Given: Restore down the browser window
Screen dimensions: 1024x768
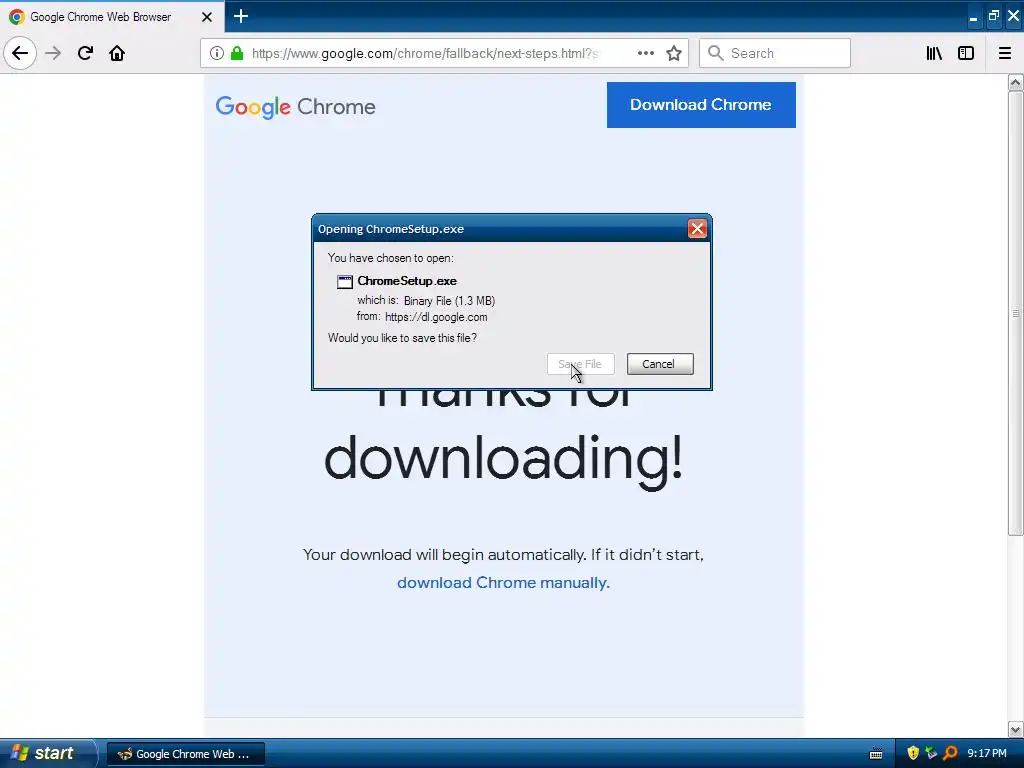Looking at the screenshot, I should click(993, 16).
